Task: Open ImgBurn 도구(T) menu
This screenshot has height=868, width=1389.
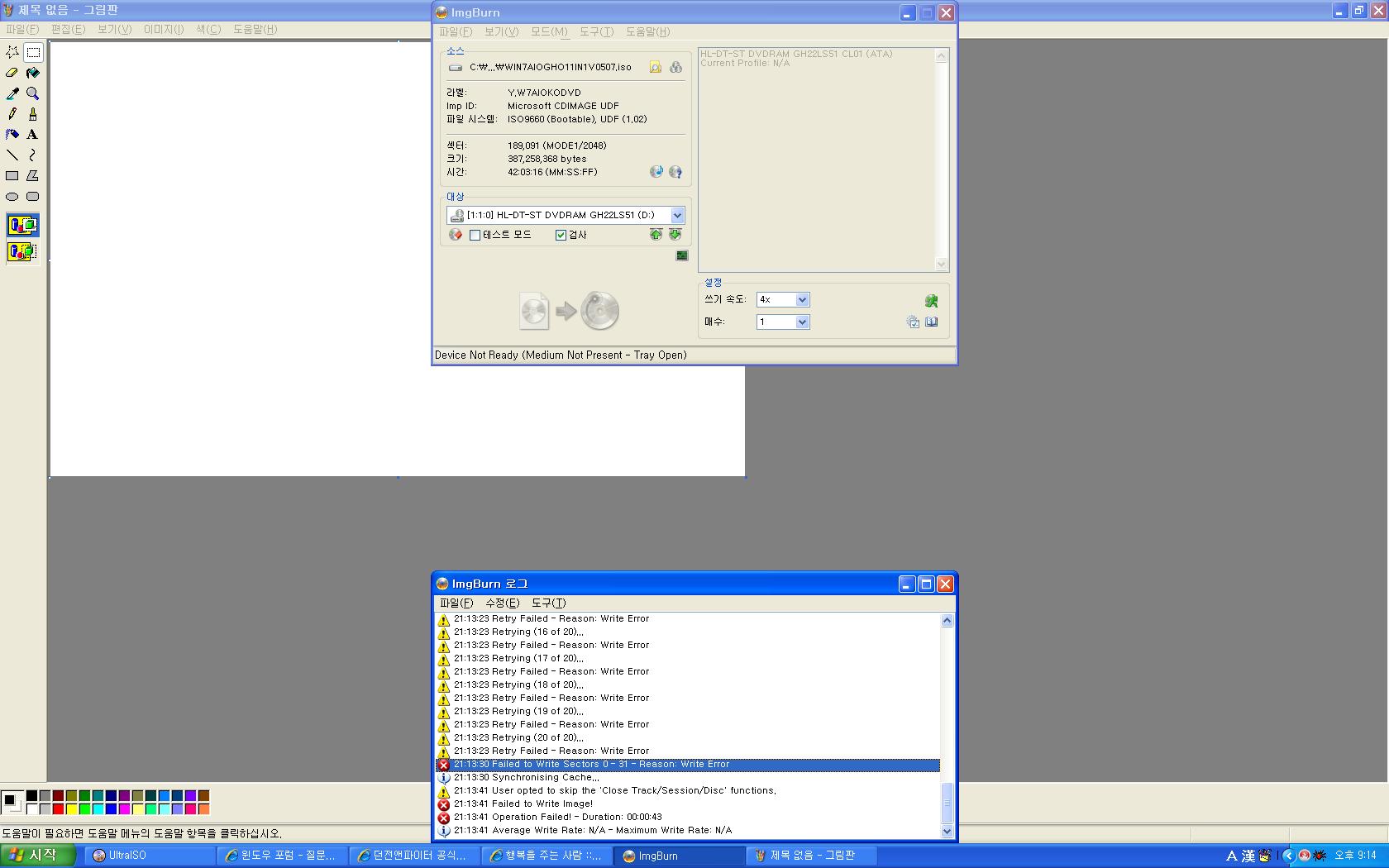Action: click(596, 31)
